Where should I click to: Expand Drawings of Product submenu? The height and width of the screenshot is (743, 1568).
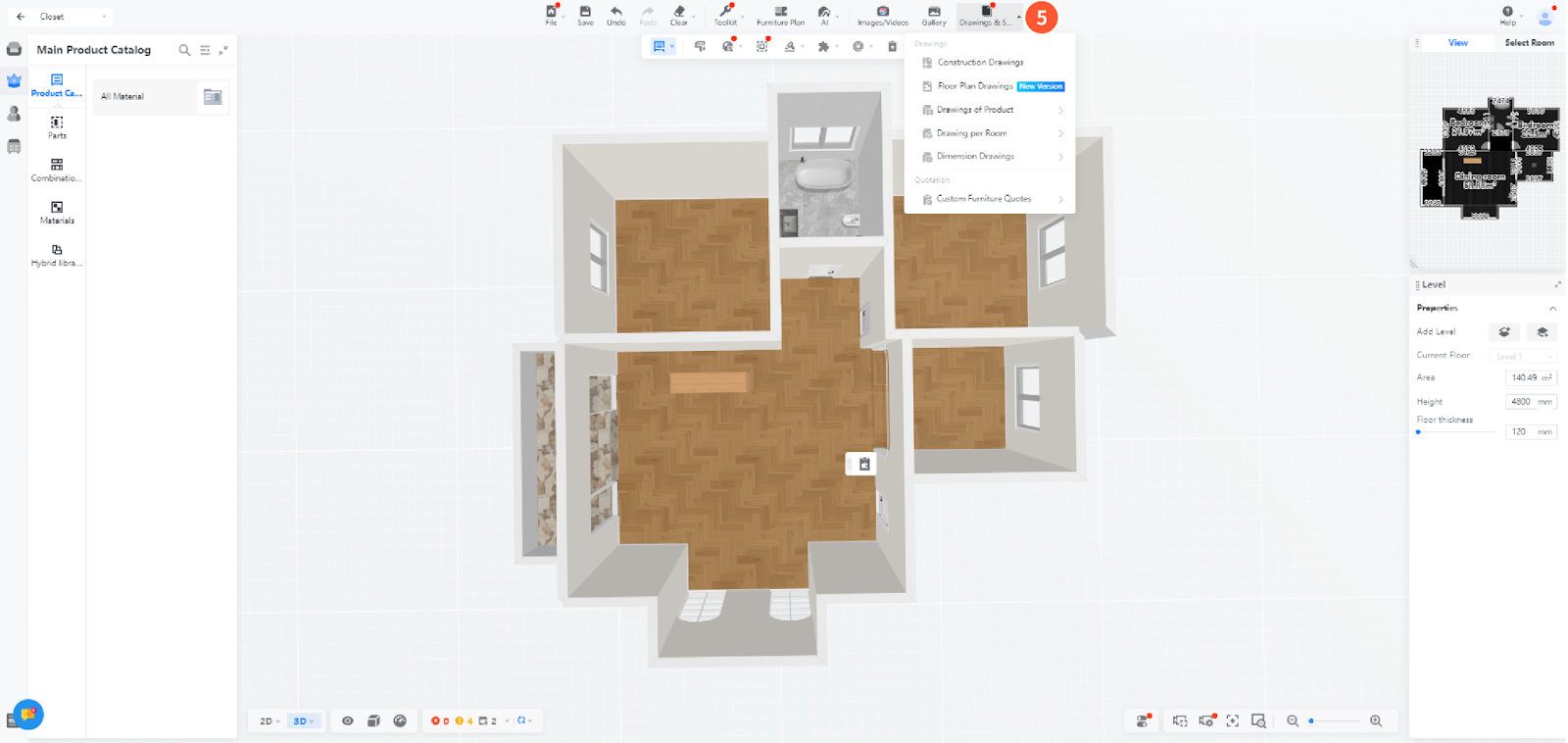(x=994, y=110)
